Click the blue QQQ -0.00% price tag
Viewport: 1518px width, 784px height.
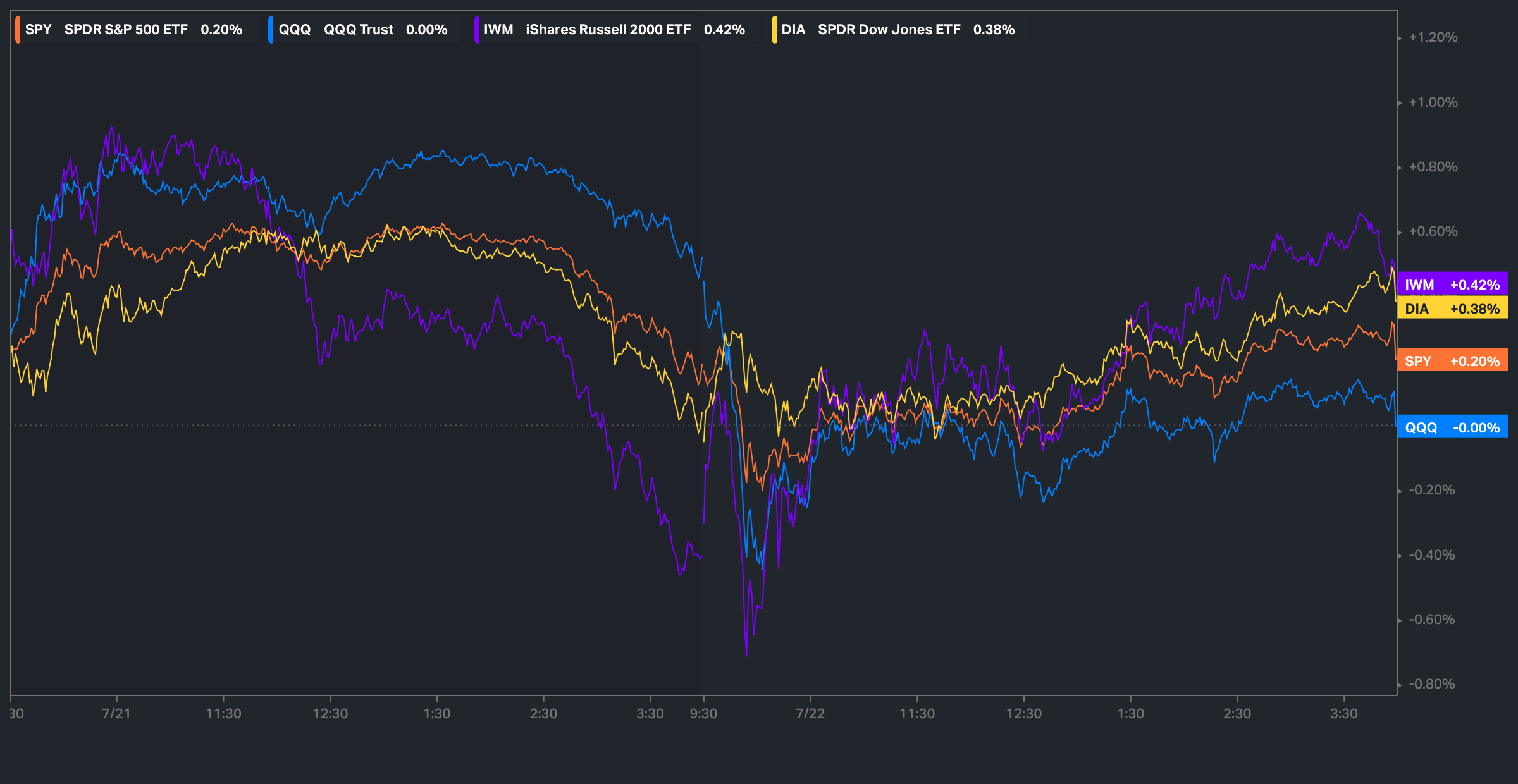coord(1452,427)
